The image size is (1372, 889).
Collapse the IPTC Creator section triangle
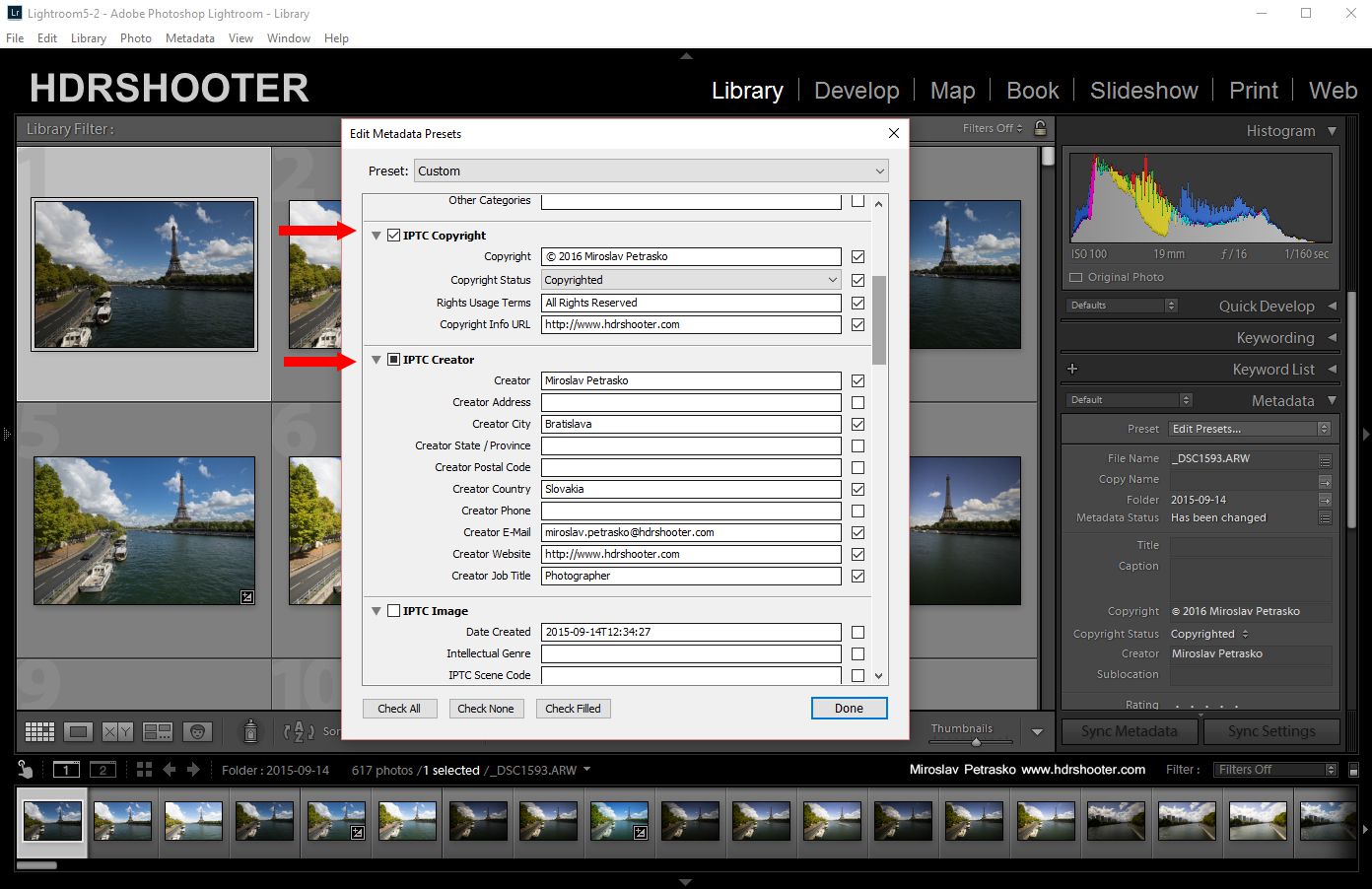point(377,360)
